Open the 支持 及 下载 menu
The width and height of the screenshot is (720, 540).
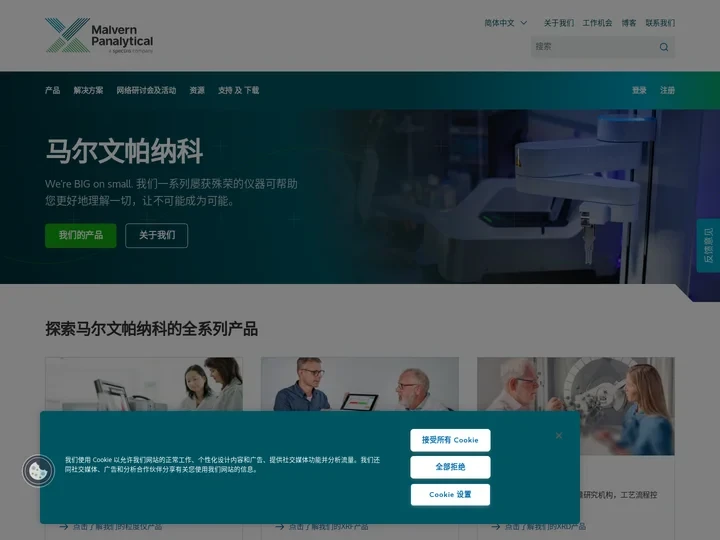click(238, 90)
